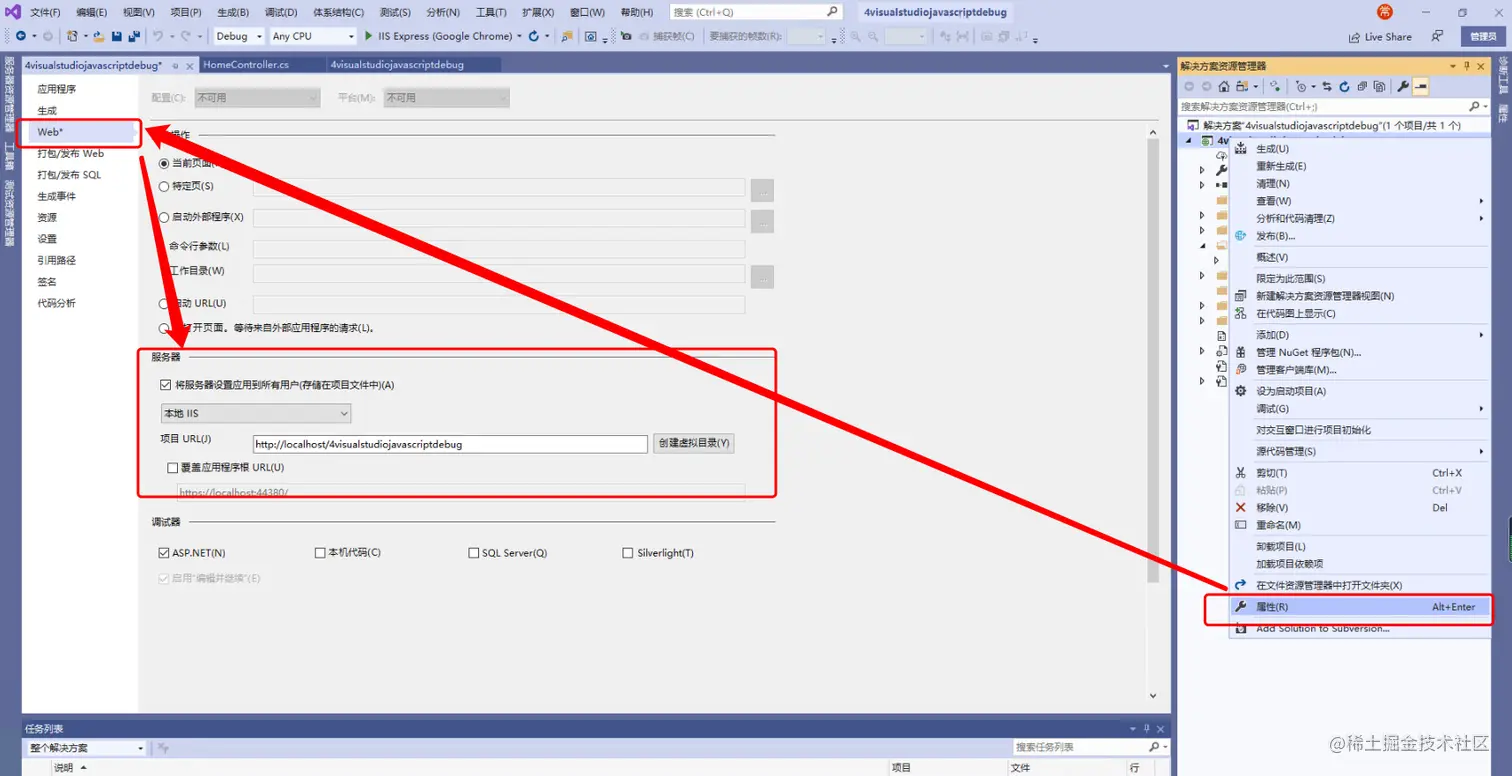Click the user account avatar icon
The image size is (1512, 776).
1385,11
